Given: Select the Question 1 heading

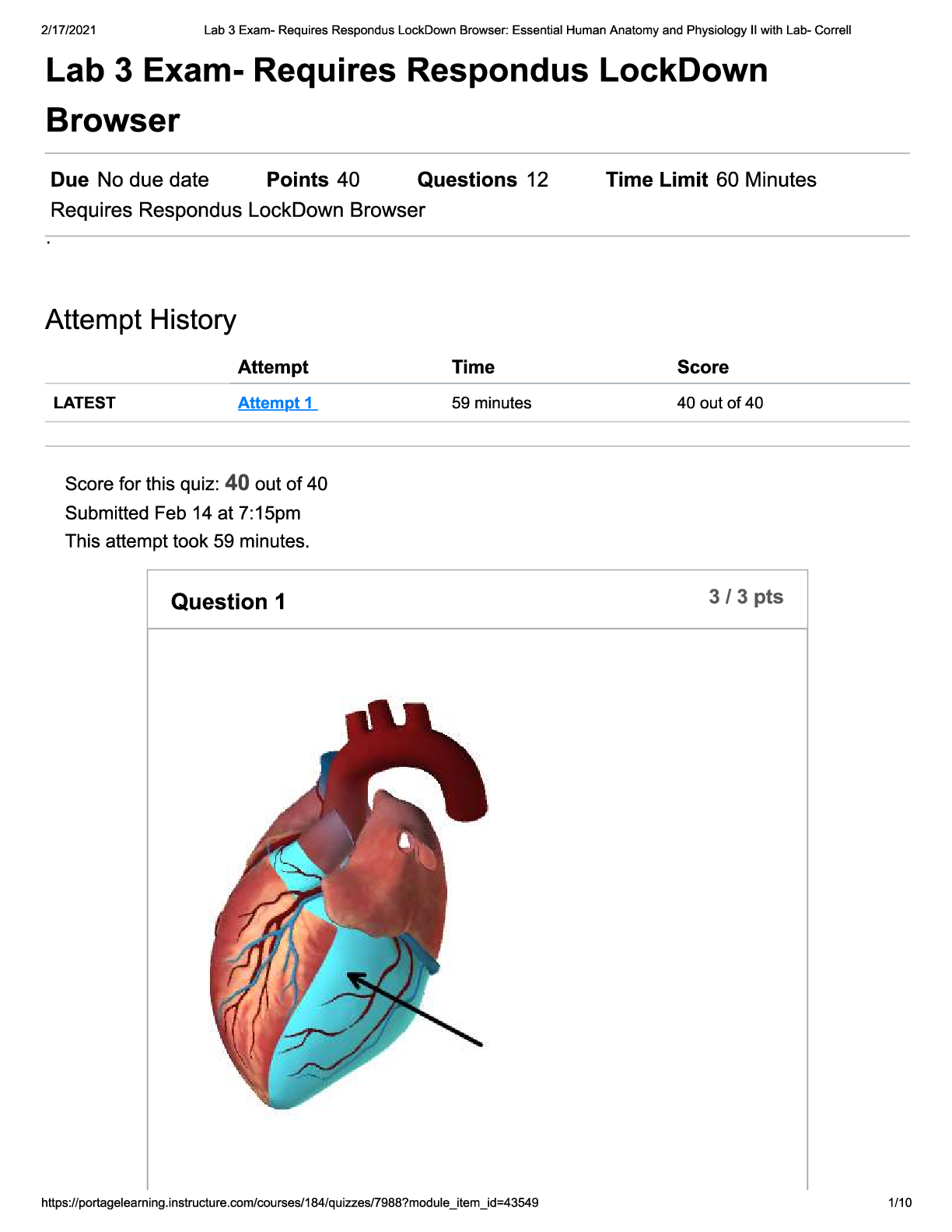Looking at the screenshot, I should (x=228, y=602).
